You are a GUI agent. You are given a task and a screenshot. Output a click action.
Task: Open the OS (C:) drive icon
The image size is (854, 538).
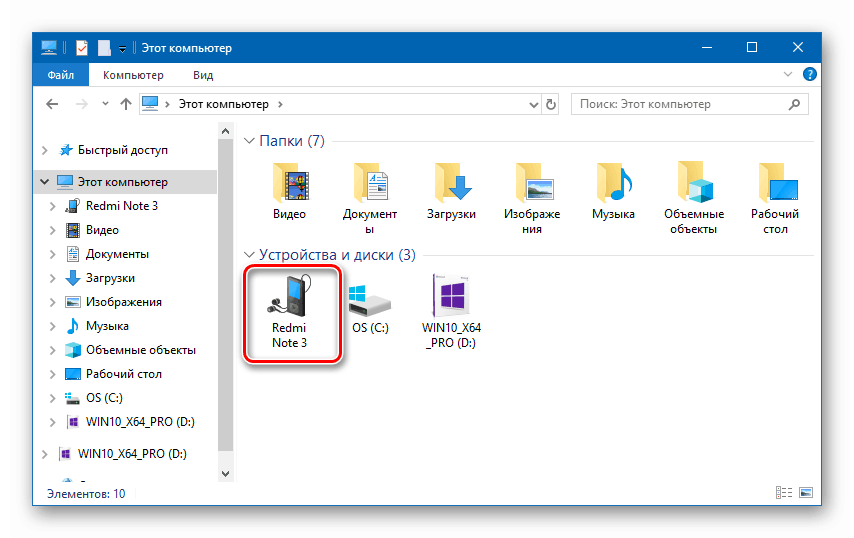pyautogui.click(x=370, y=301)
